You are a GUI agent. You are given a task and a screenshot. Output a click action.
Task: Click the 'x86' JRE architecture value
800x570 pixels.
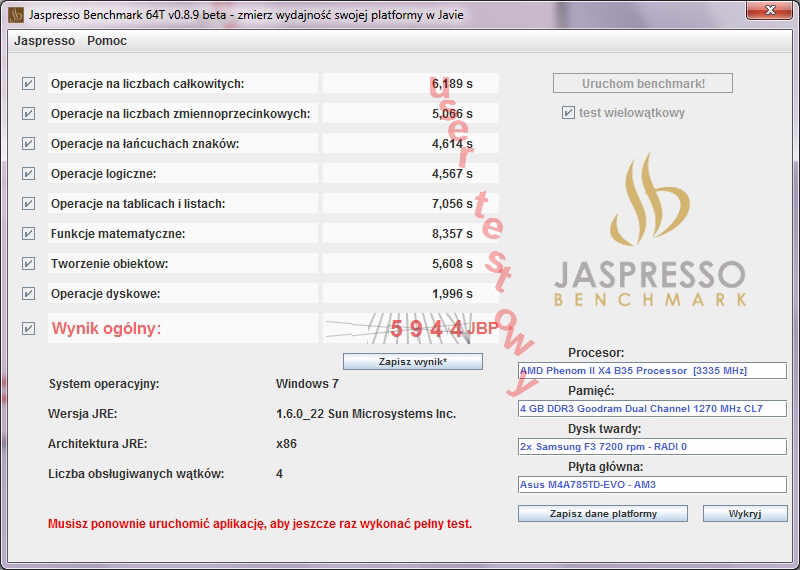point(286,443)
